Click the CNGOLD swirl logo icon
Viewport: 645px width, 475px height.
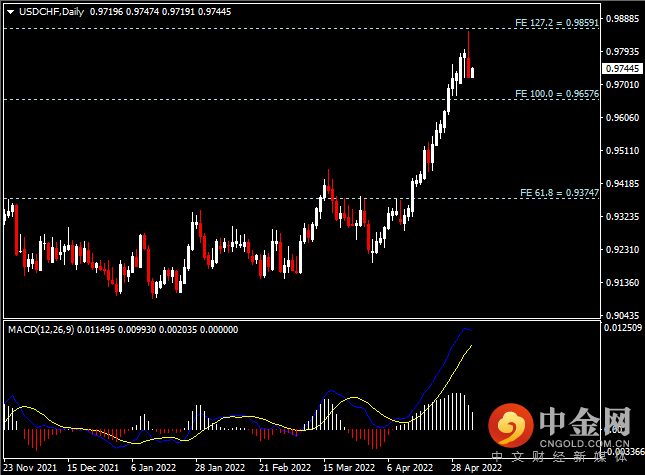(510, 426)
